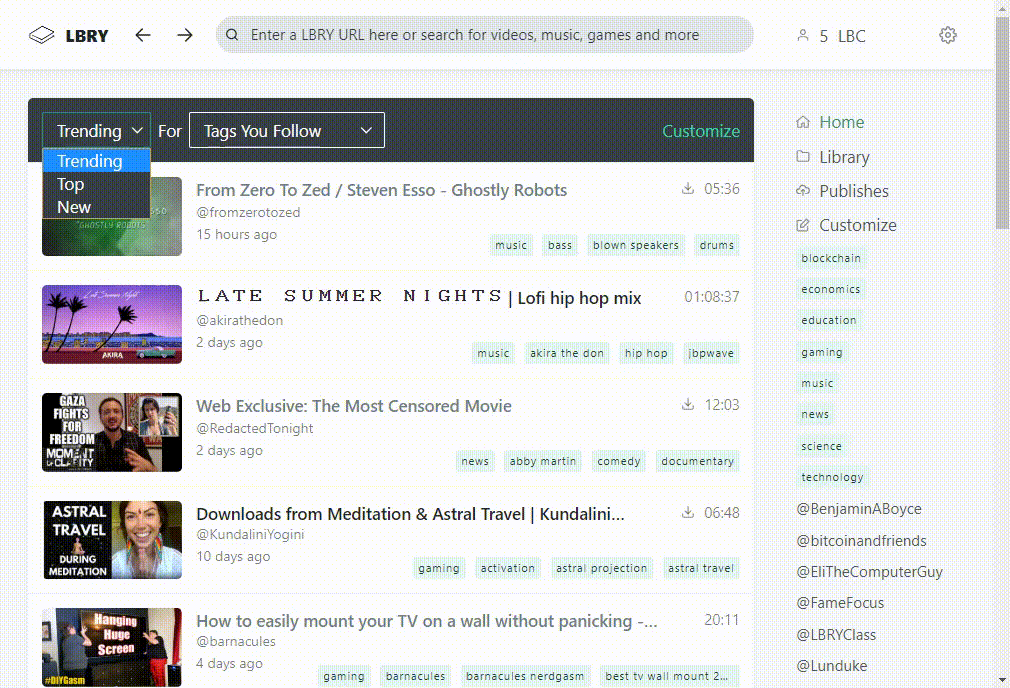Click the documentary tag

698,461
